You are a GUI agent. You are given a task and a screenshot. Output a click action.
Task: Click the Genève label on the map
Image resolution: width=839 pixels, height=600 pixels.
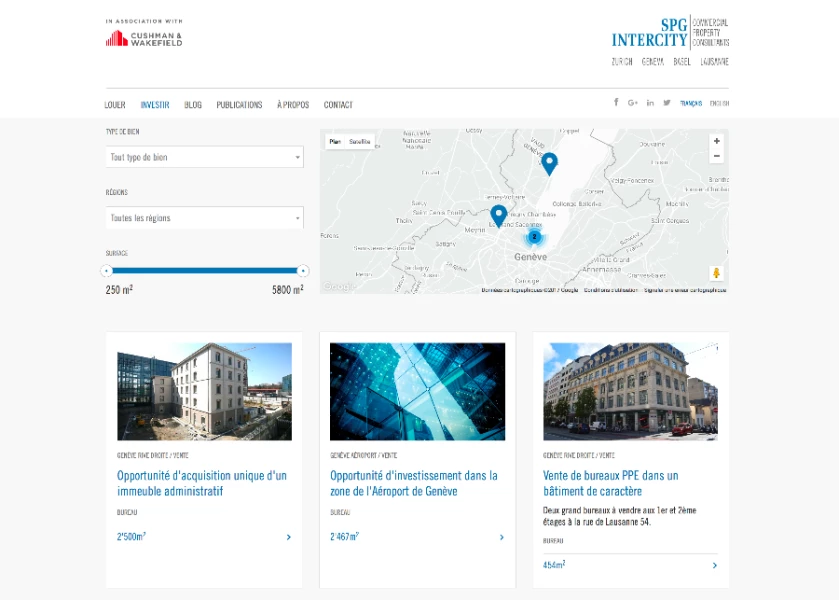[530, 257]
